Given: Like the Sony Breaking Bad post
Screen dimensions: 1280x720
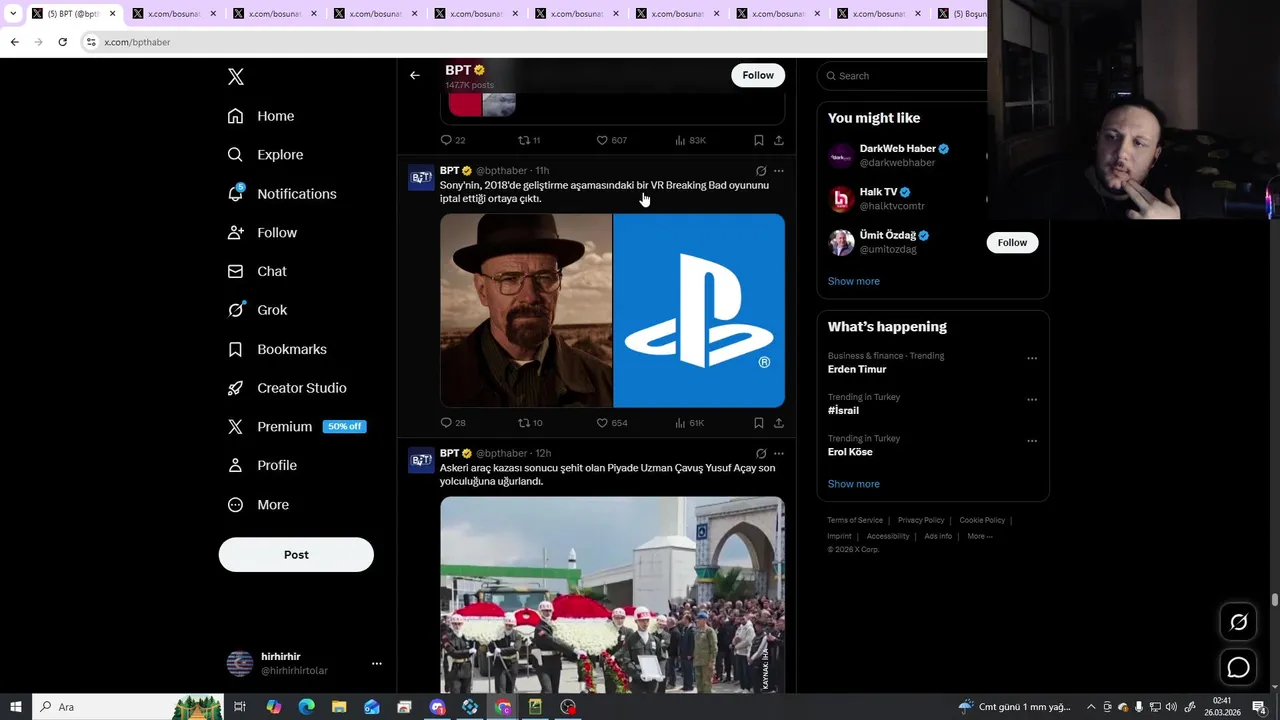Looking at the screenshot, I should 612,423.
